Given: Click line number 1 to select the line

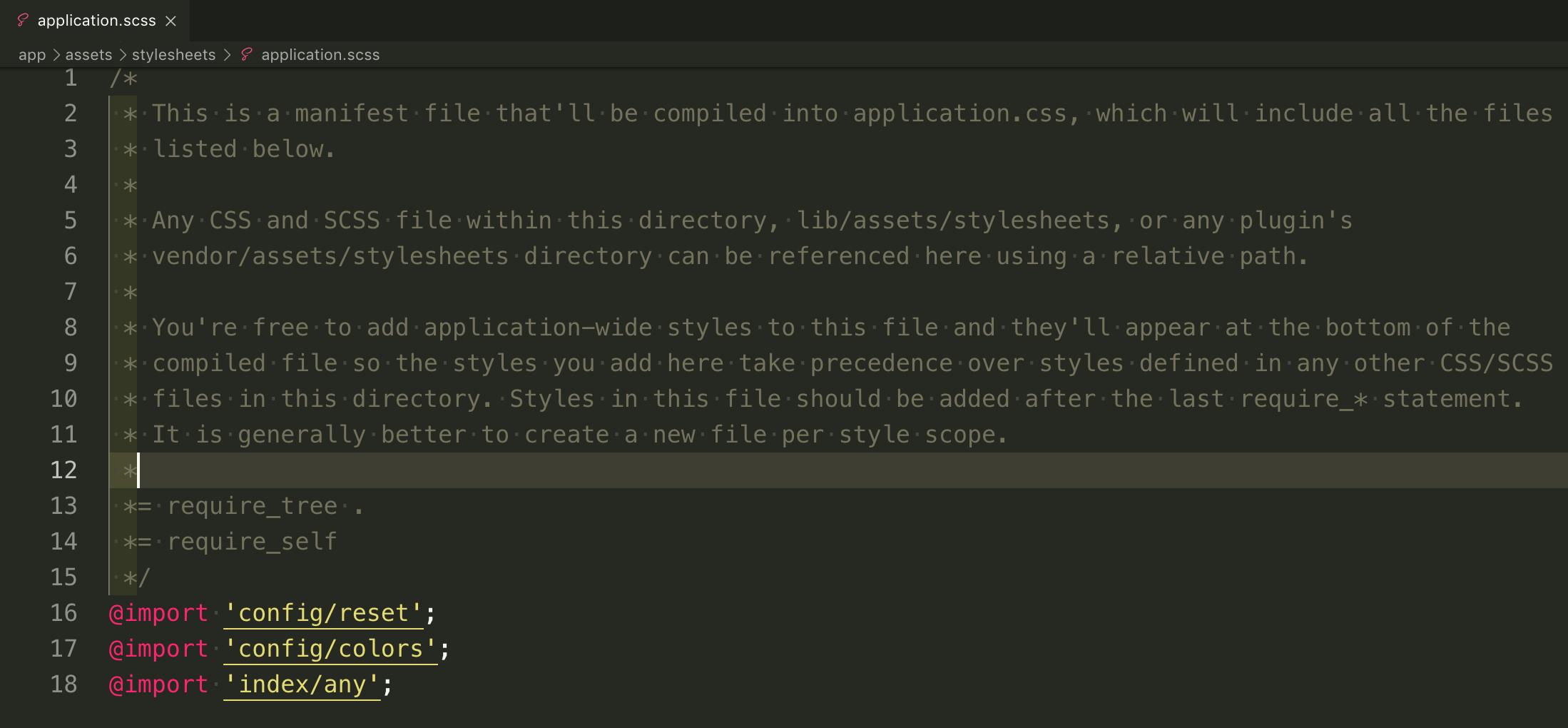Looking at the screenshot, I should pyautogui.click(x=70, y=79).
